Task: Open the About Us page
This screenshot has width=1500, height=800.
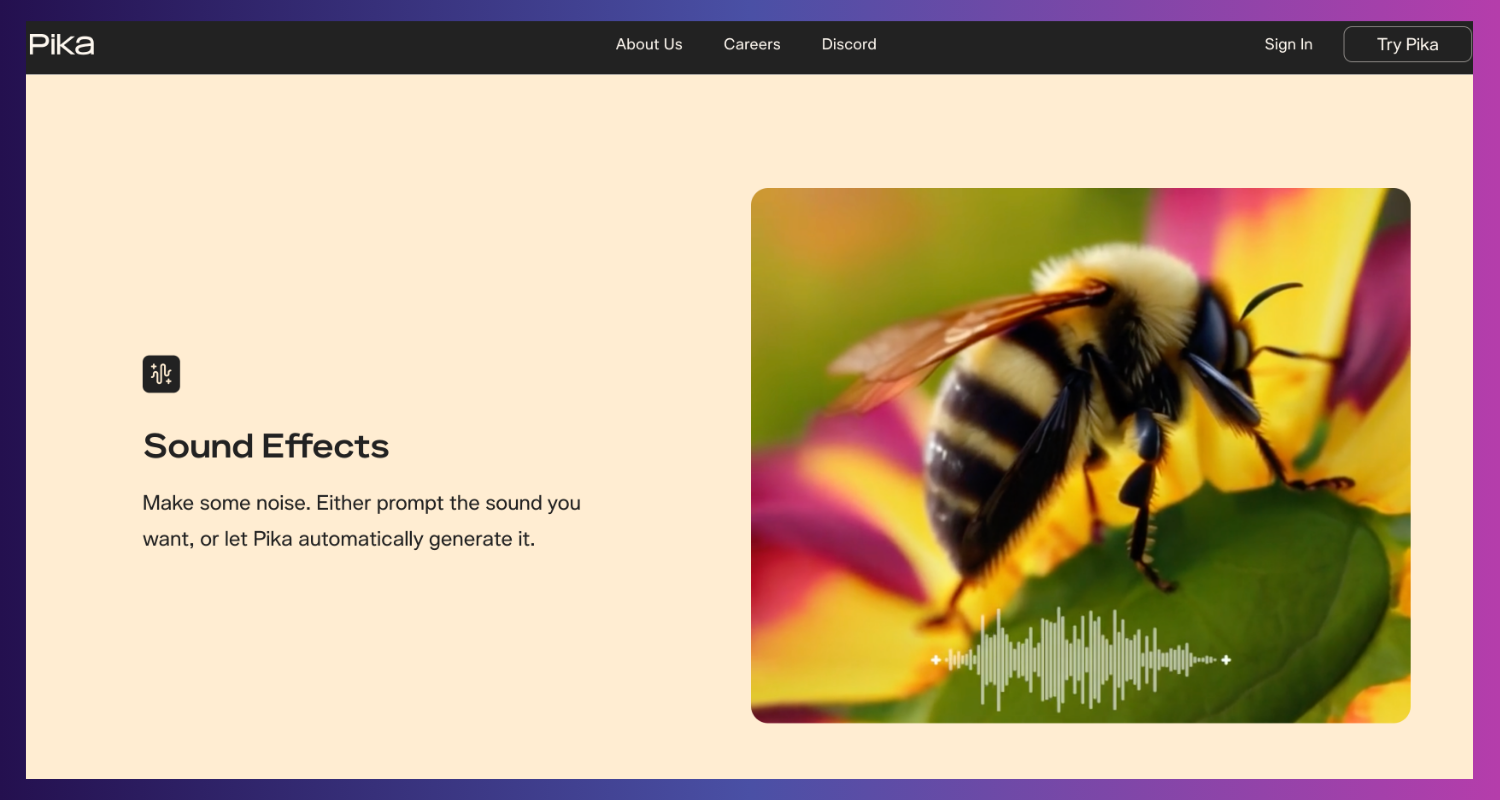Action: pos(649,44)
